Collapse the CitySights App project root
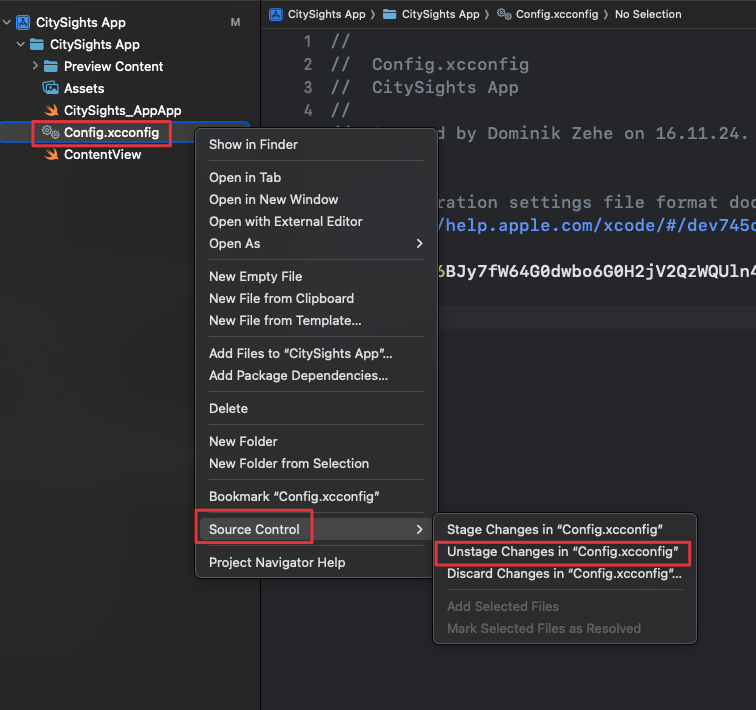 click(7, 22)
